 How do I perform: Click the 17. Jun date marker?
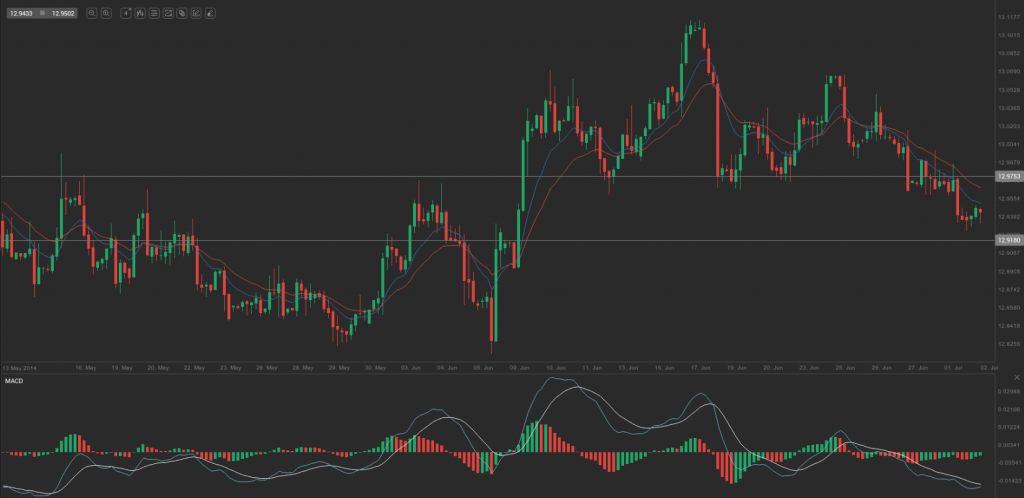pyautogui.click(x=700, y=368)
